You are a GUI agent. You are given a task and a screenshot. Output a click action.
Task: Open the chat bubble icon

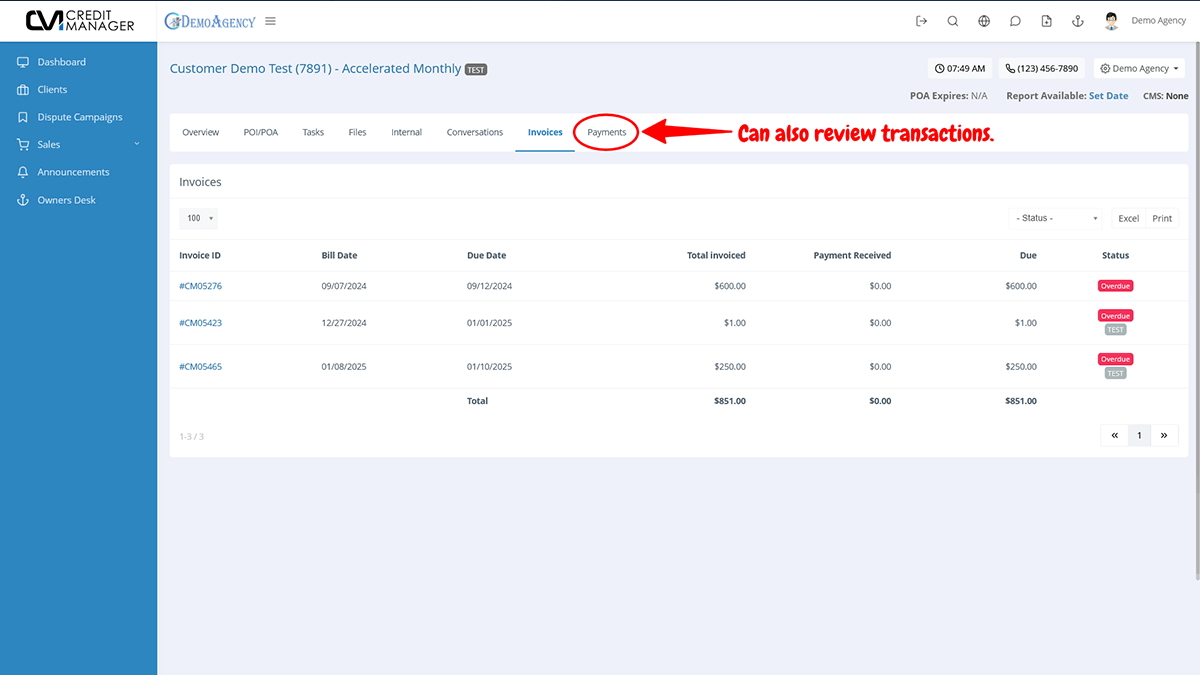coord(1015,21)
